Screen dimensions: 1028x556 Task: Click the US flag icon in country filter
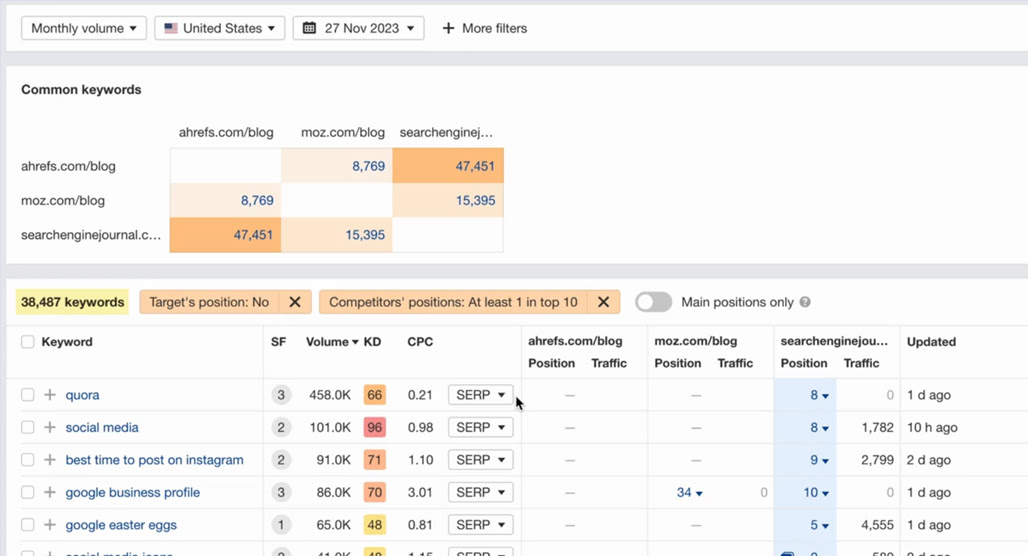coord(170,28)
